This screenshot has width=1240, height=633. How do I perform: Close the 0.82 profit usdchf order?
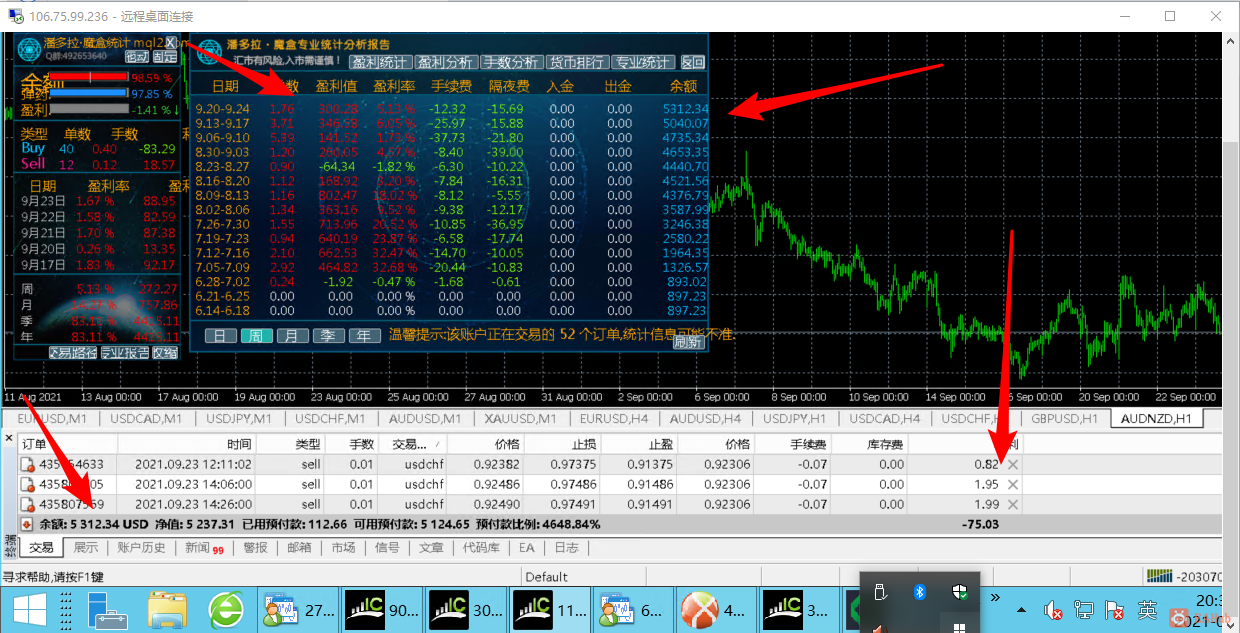tap(1013, 464)
